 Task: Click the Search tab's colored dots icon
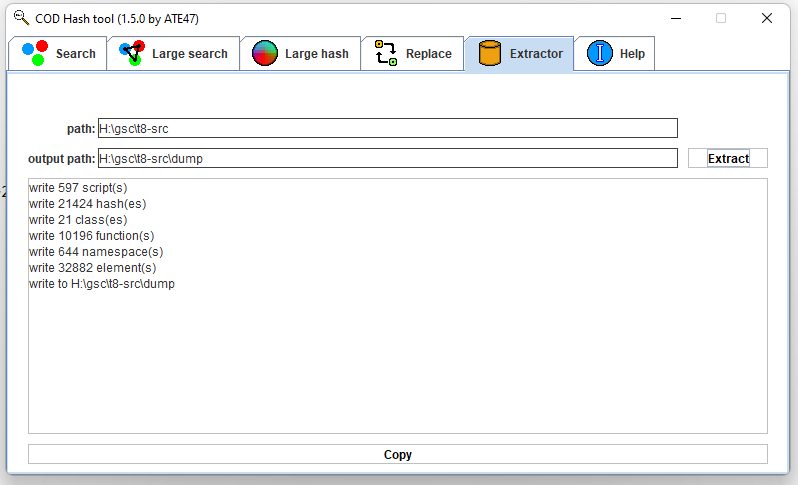[x=35, y=53]
